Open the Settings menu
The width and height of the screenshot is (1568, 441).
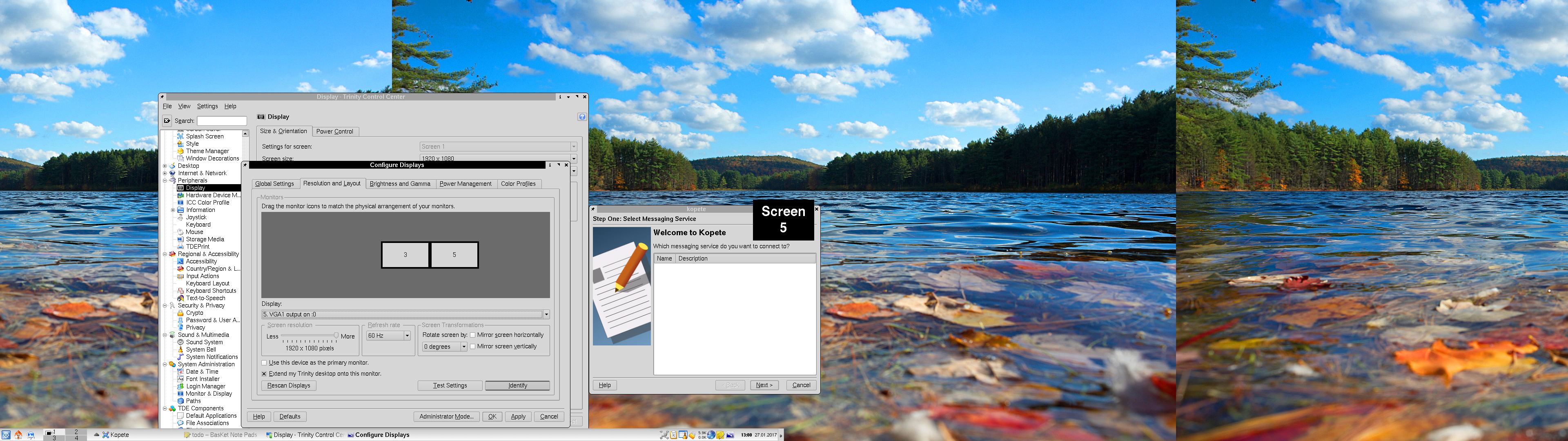(207, 106)
